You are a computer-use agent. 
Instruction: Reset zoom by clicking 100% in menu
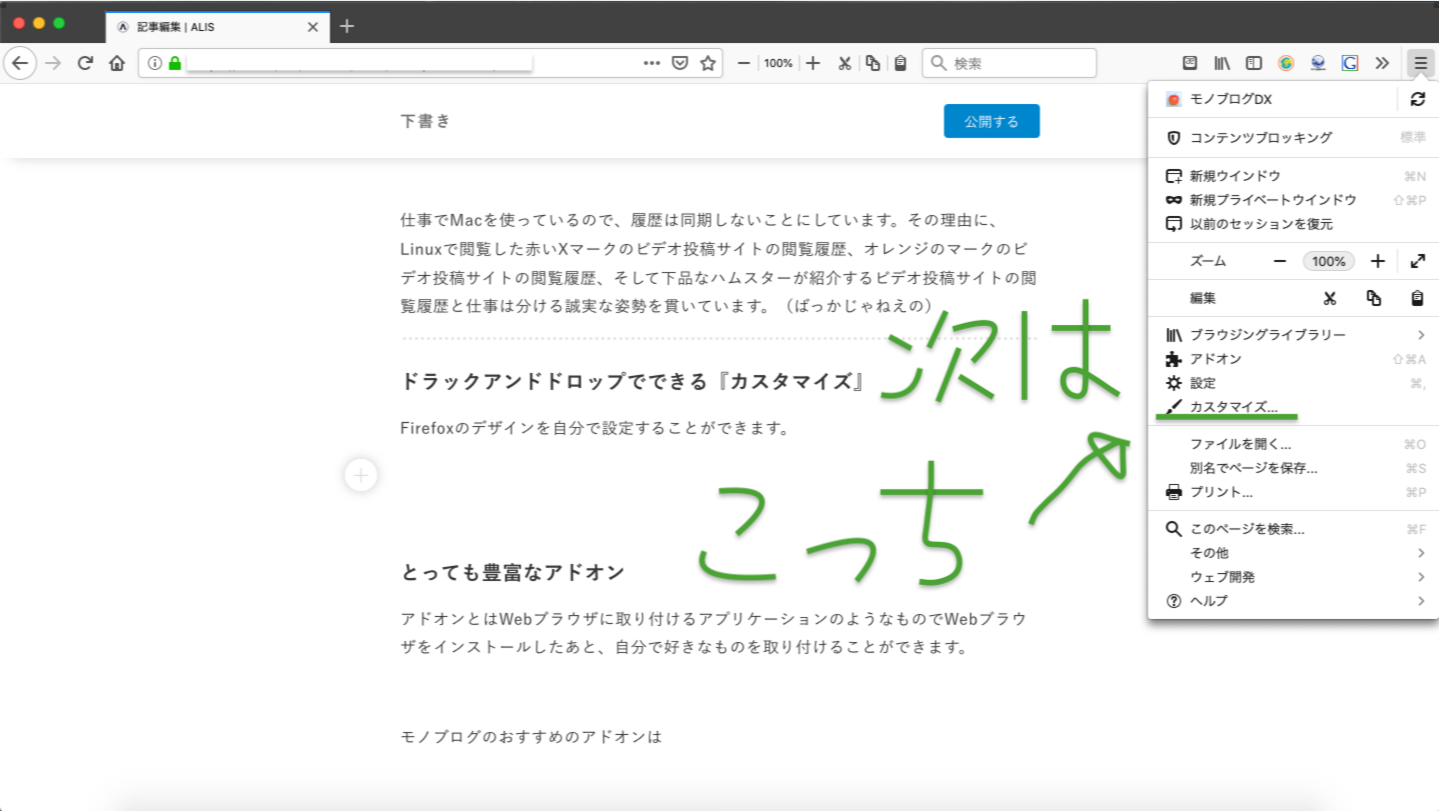tap(1328, 261)
